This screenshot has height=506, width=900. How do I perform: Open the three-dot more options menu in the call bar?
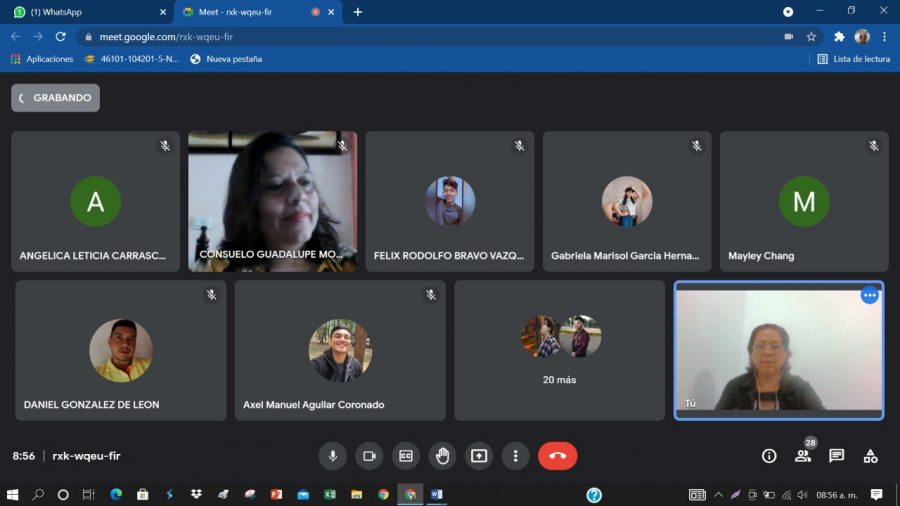(515, 456)
